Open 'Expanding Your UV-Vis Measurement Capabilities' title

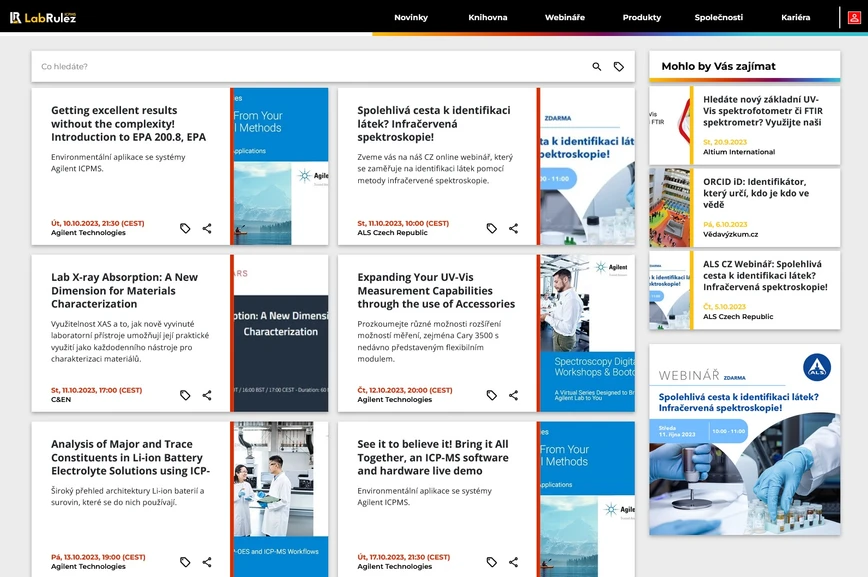(x=436, y=290)
